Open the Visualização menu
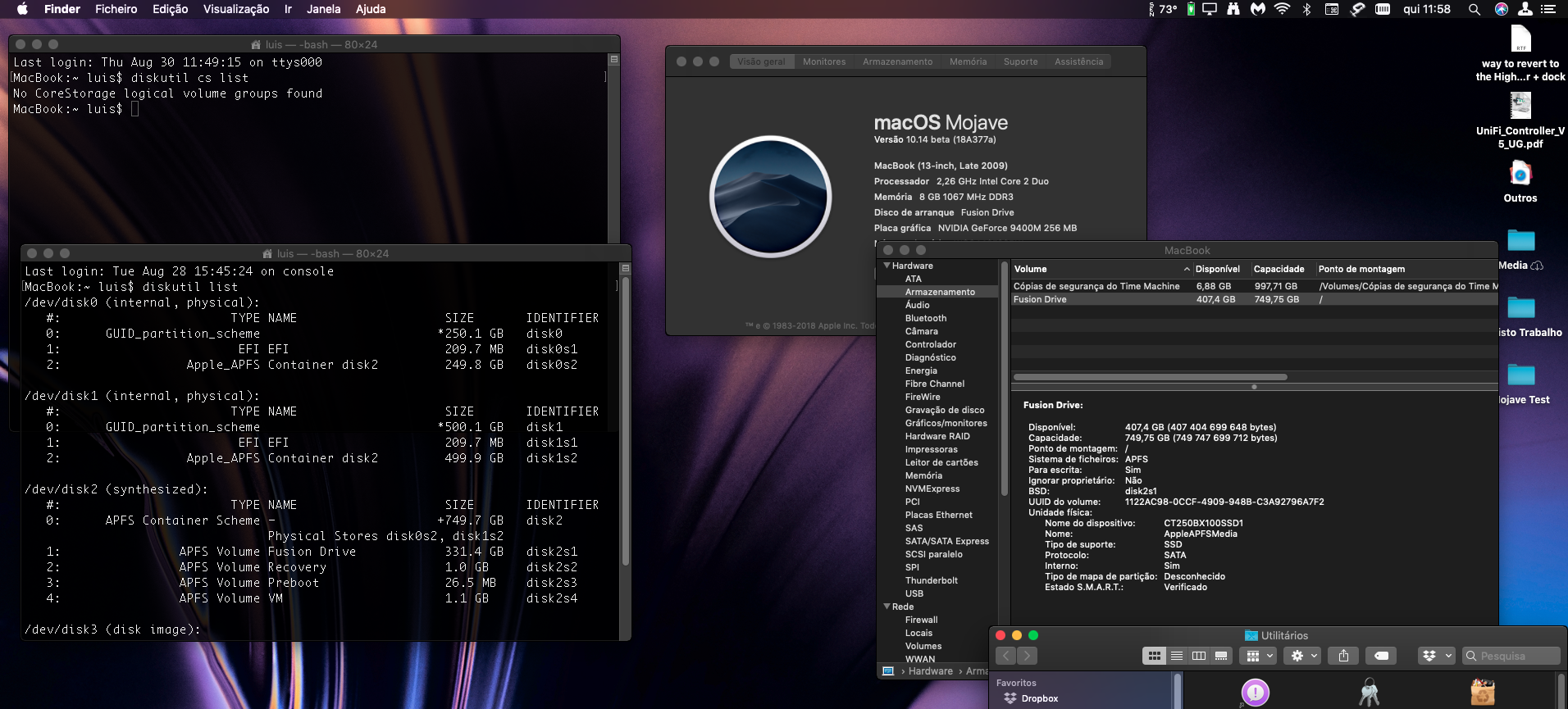Viewport: 1568px width, 709px height. pos(236,9)
